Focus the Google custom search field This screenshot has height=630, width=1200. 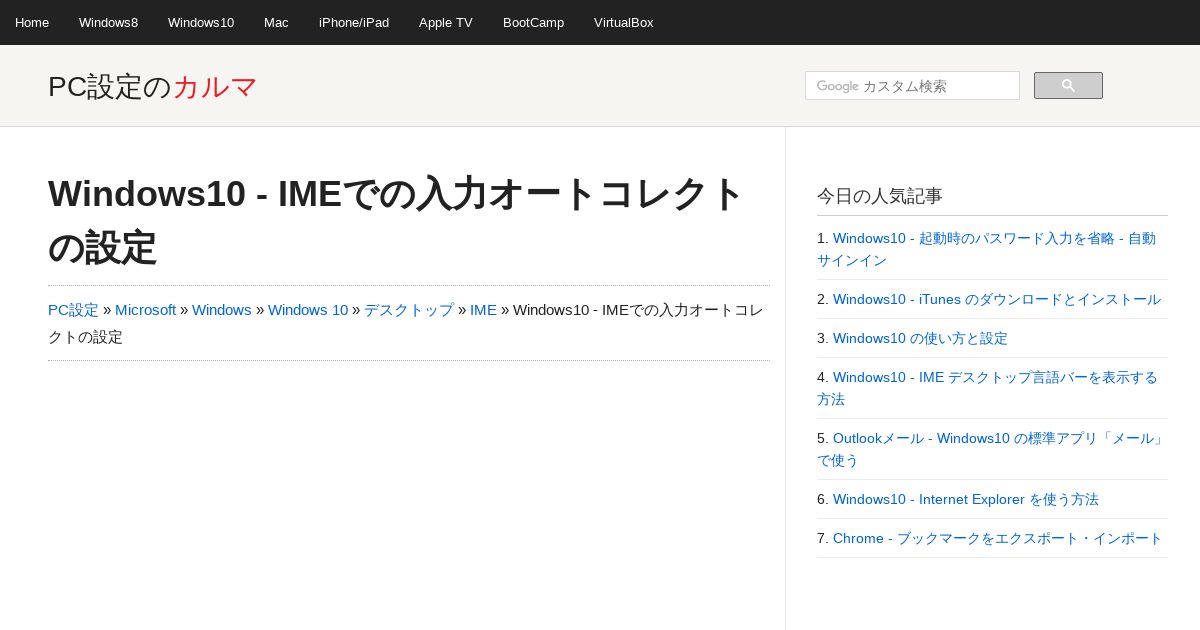(x=912, y=86)
